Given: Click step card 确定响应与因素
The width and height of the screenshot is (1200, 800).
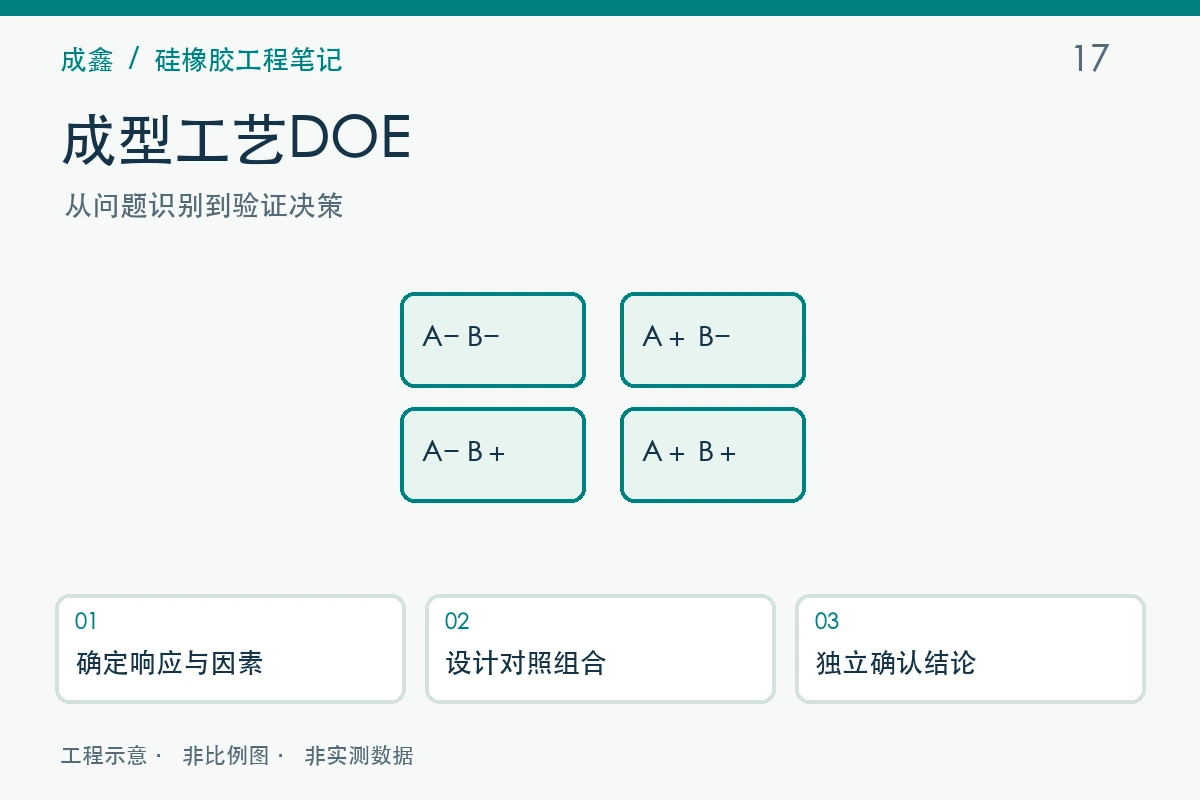Looking at the screenshot, I should [x=230, y=649].
